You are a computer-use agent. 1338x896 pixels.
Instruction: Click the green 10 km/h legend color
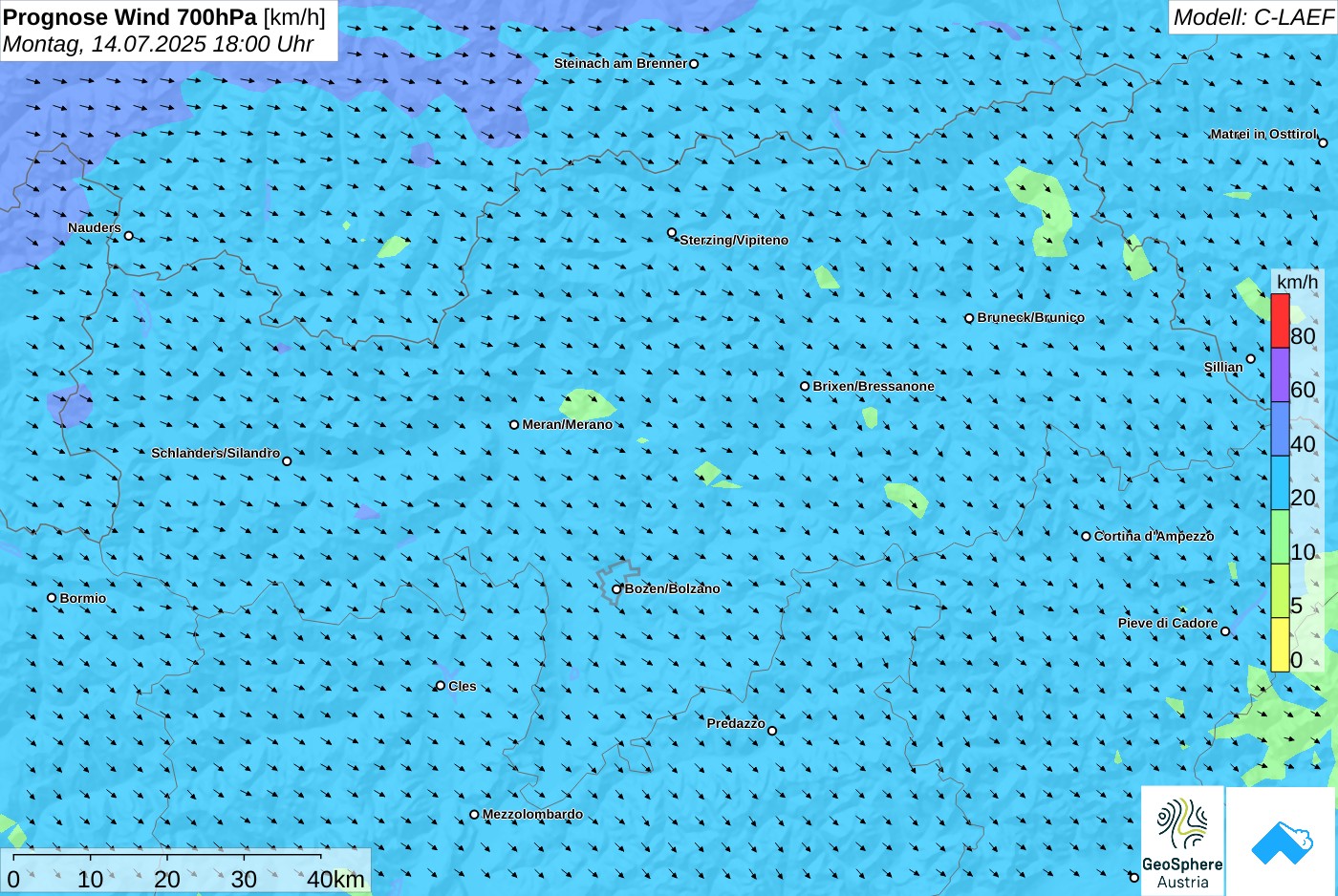tap(1280, 537)
